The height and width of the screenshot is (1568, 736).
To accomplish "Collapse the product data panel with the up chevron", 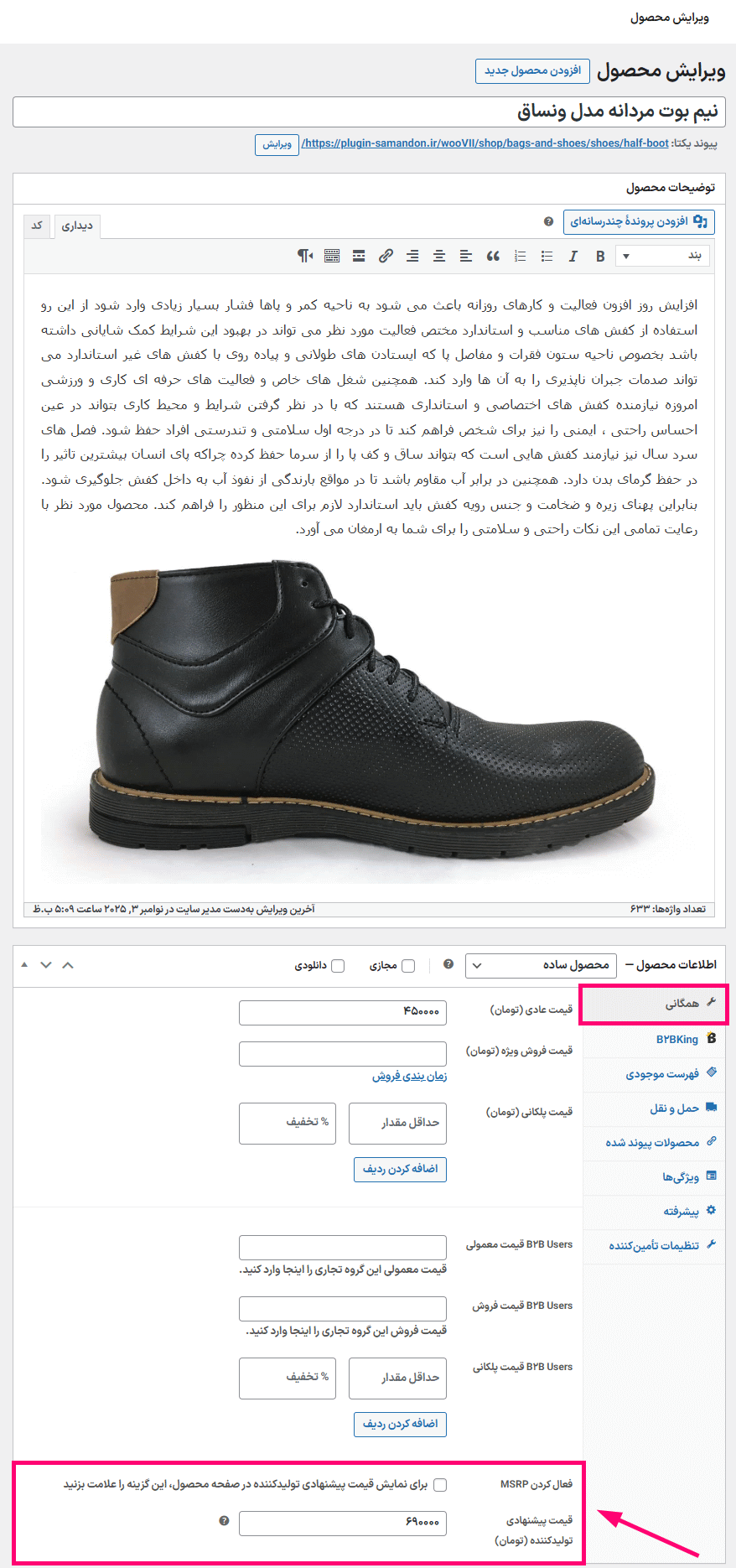I will 68,965.
